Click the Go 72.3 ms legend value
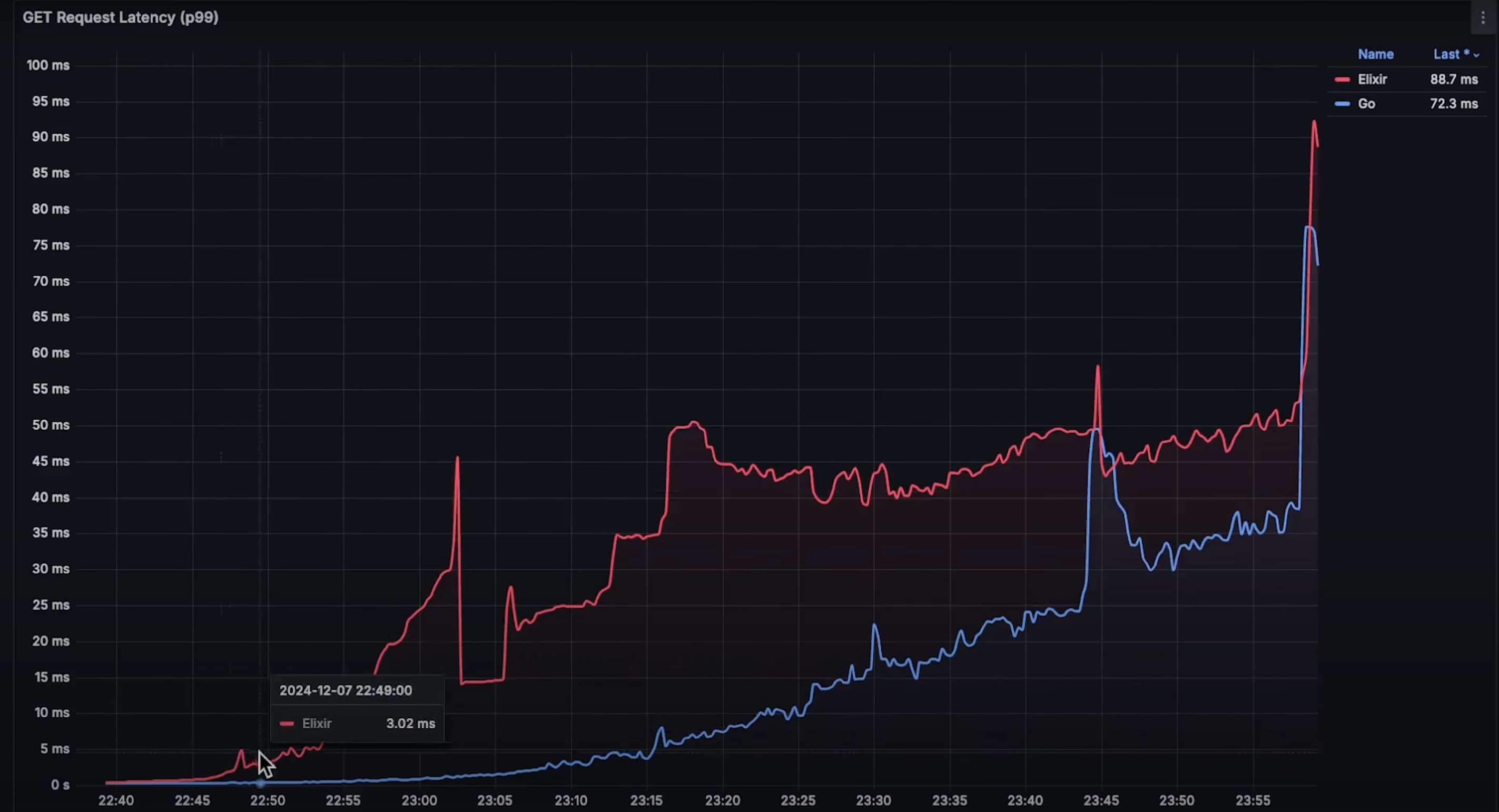1499x812 pixels. (x=1454, y=104)
